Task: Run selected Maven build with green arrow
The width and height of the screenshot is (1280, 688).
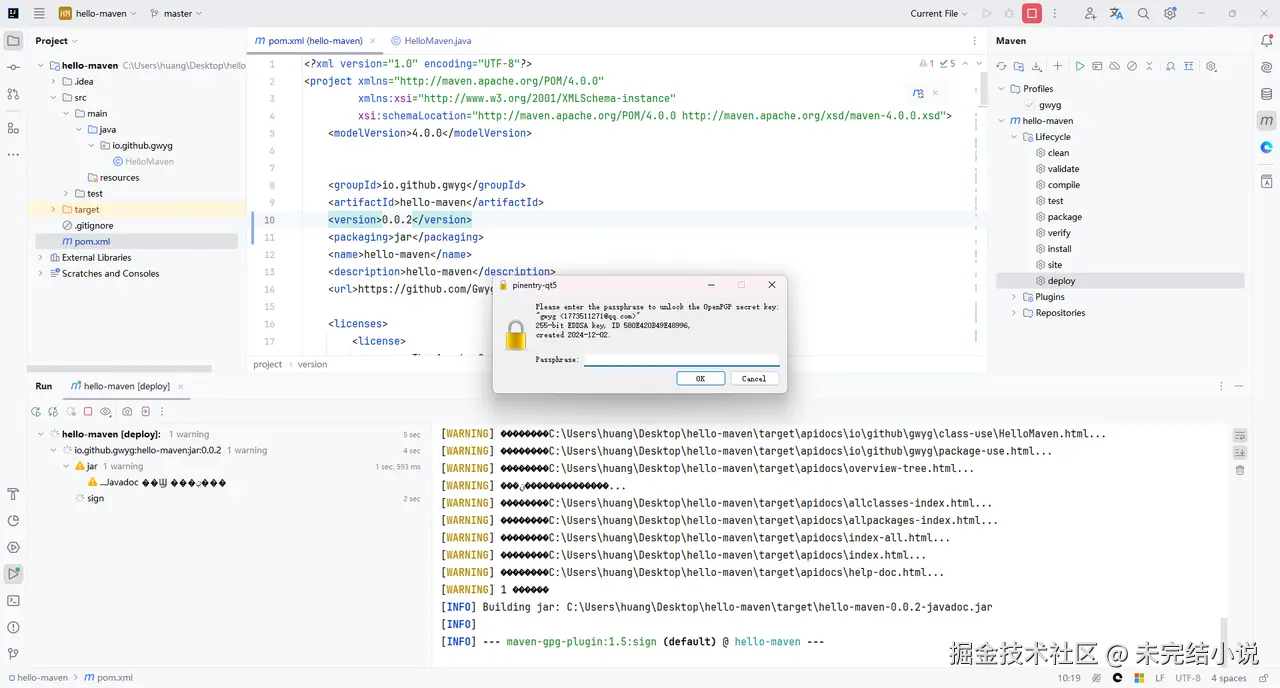Action: pos(1080,66)
